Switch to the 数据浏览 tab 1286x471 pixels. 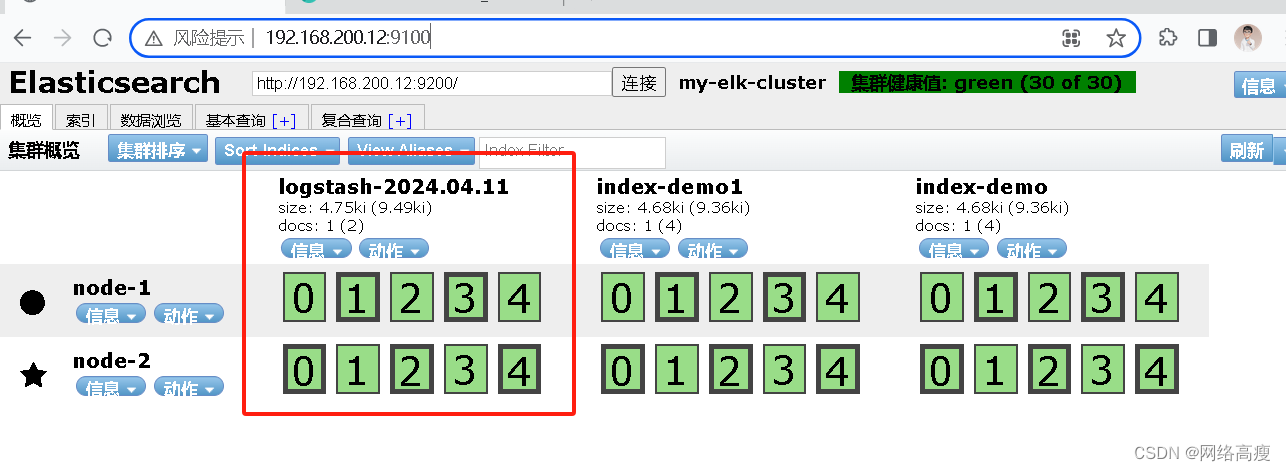[x=151, y=119]
